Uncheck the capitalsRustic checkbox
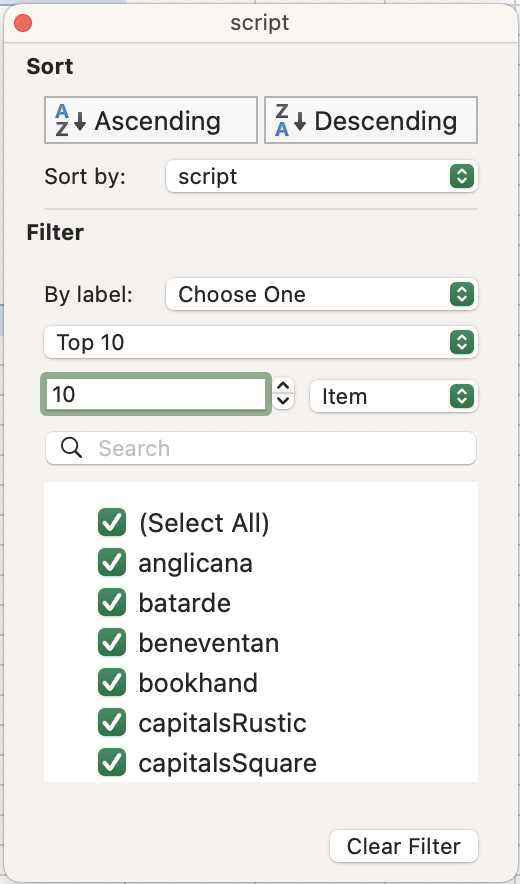 point(112,723)
